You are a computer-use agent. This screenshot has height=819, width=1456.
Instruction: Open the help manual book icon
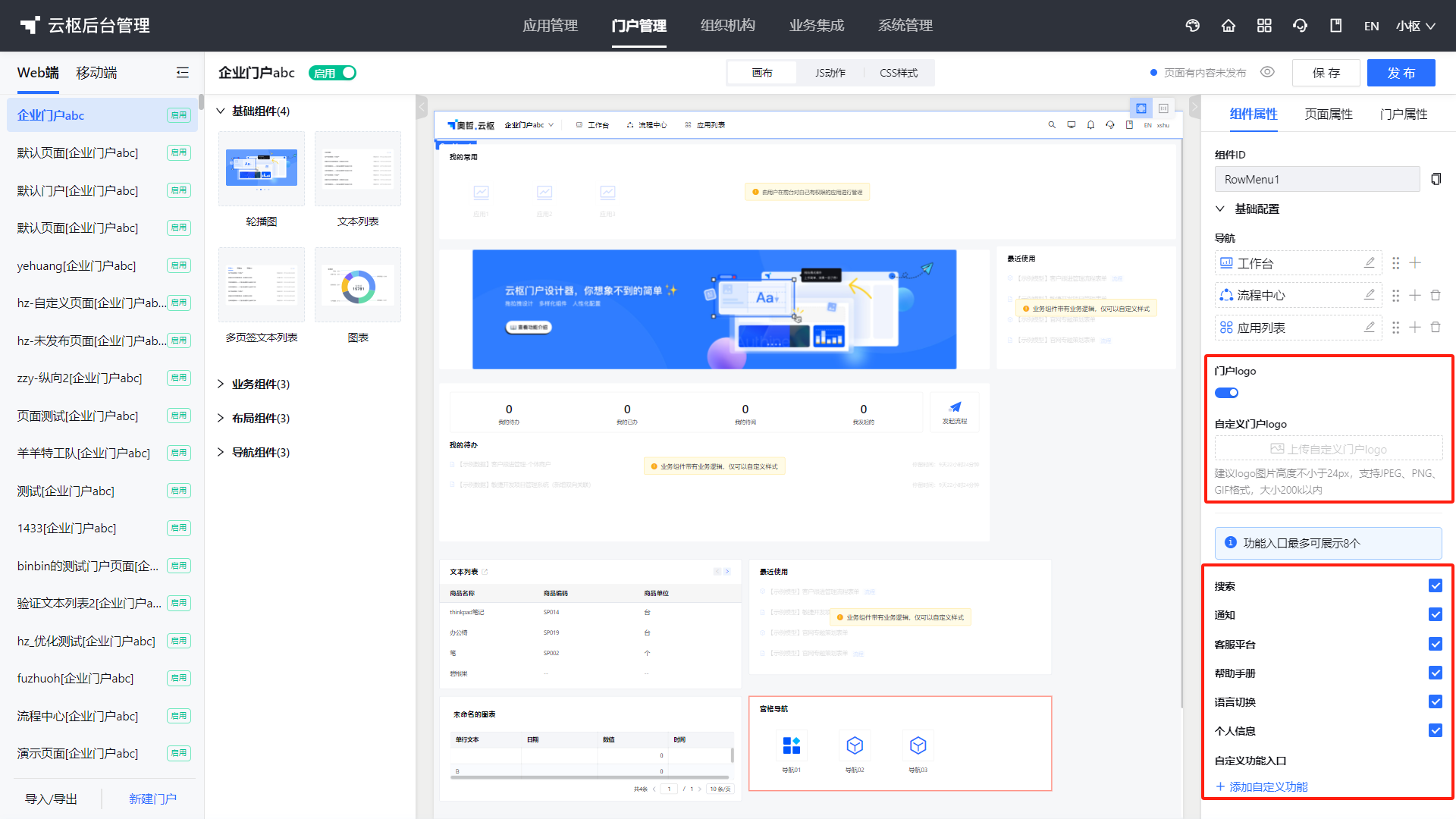coord(1336,26)
